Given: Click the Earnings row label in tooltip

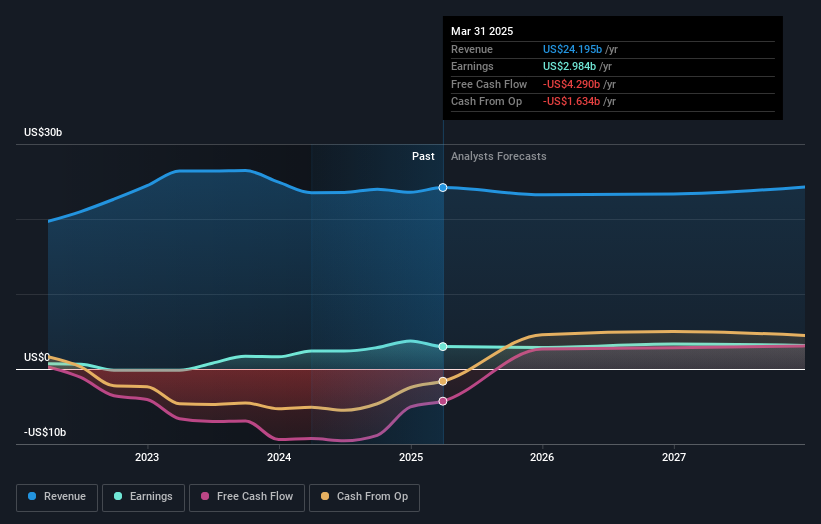Looking at the screenshot, I should click(472, 66).
